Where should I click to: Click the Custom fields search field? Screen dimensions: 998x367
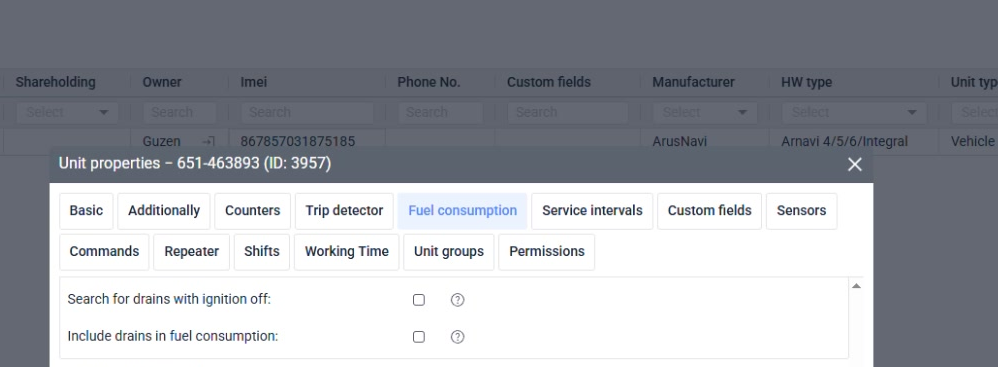[568, 113]
